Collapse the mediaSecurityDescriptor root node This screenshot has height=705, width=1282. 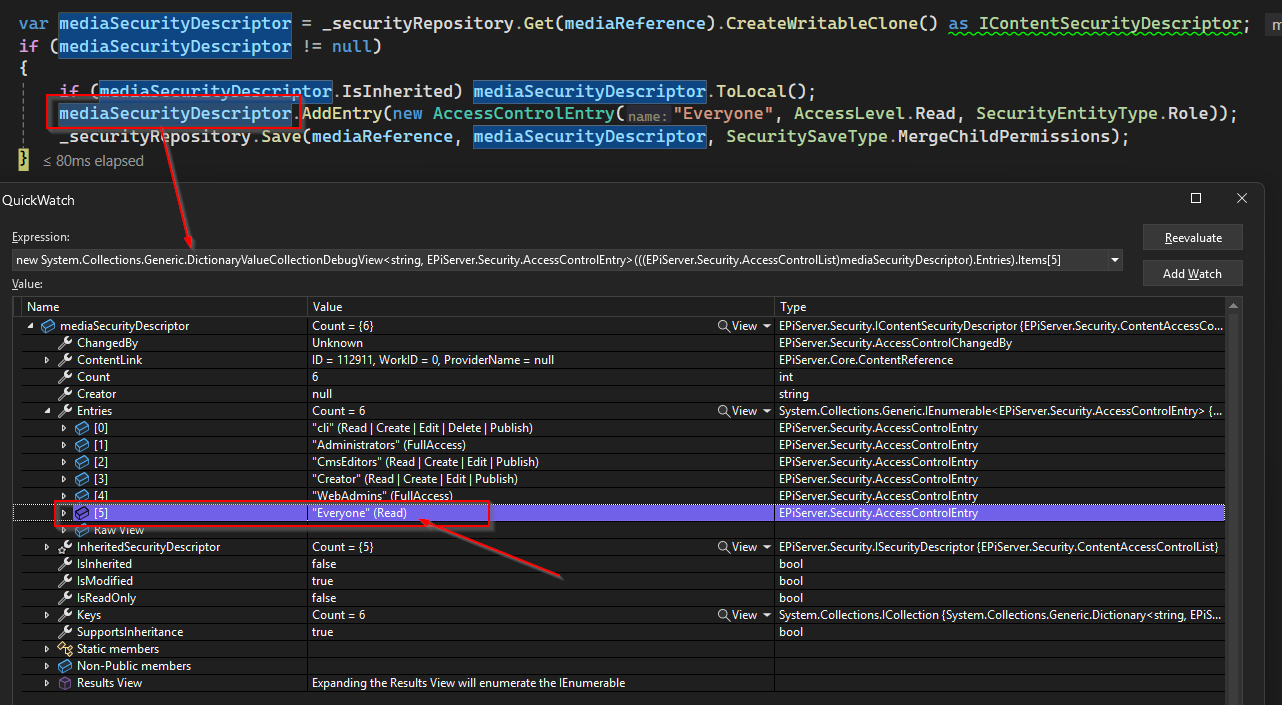[x=30, y=326]
